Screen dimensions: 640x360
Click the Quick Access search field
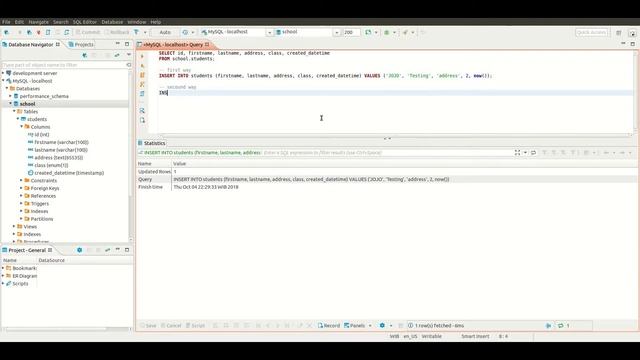(591, 32)
